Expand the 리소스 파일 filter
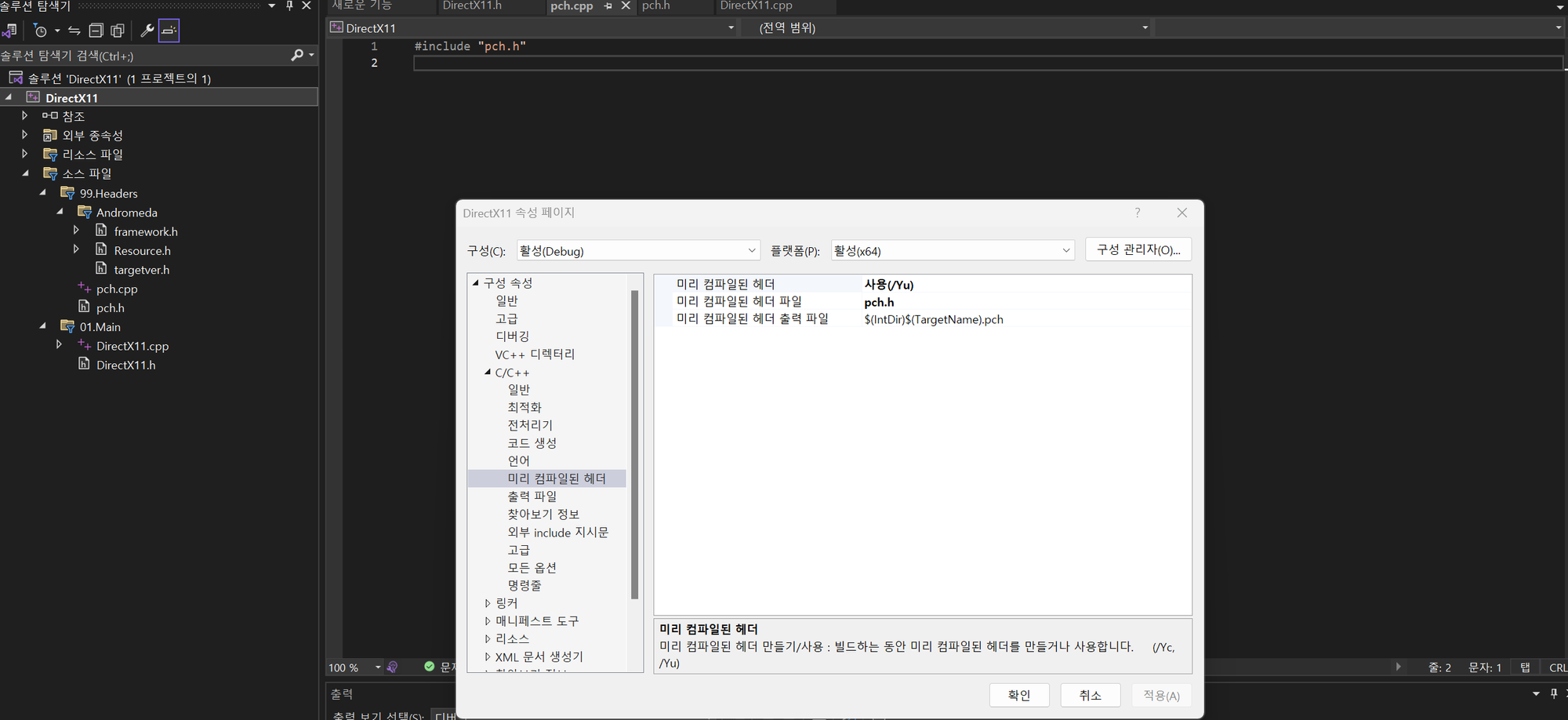The width and height of the screenshot is (1568, 720). [25, 154]
